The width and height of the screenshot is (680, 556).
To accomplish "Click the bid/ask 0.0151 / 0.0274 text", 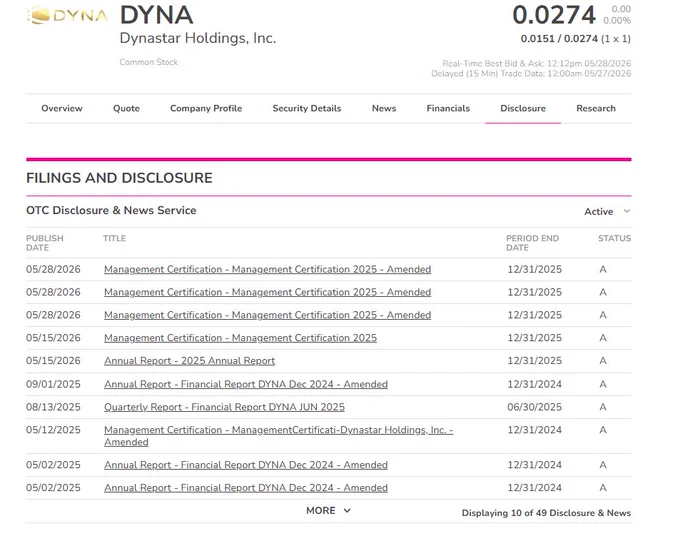I will coord(559,39).
